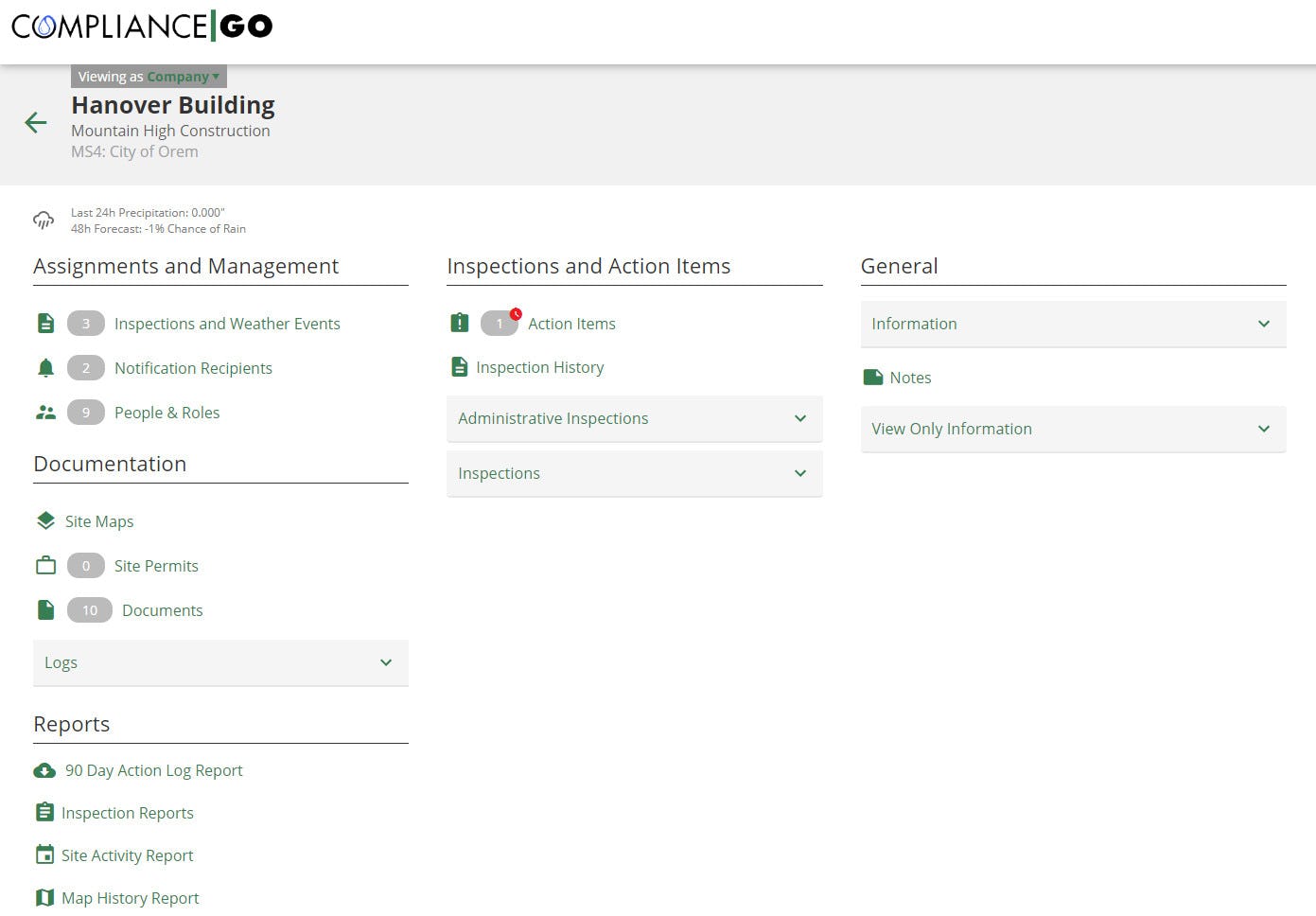Open the Viewing as Company dropdown
Viewport: 1316px width, 916px height.
tap(148, 76)
